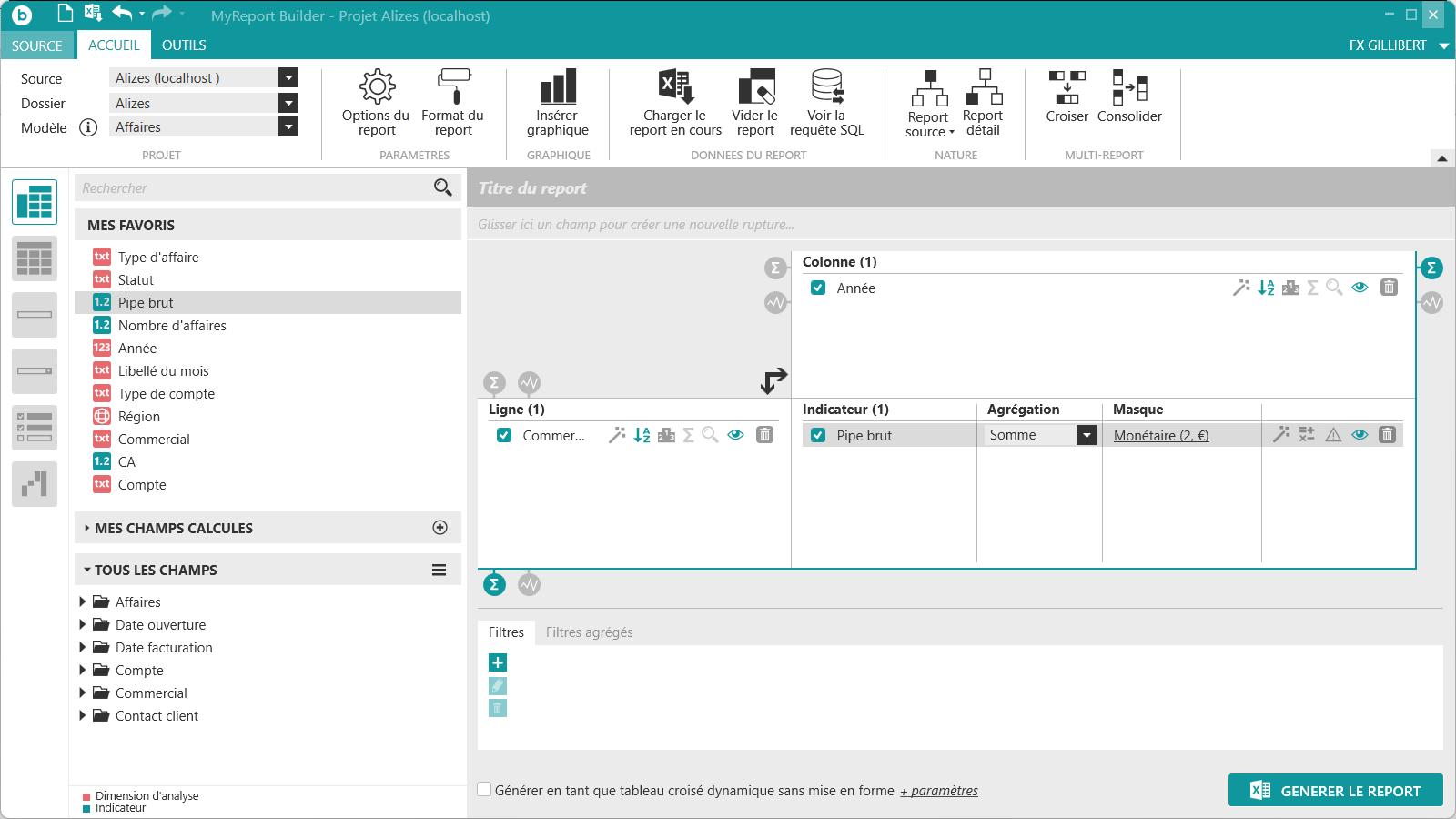Open the Modèle Affaires dropdown
Viewport: 1456px width, 819px height.
tap(288, 127)
